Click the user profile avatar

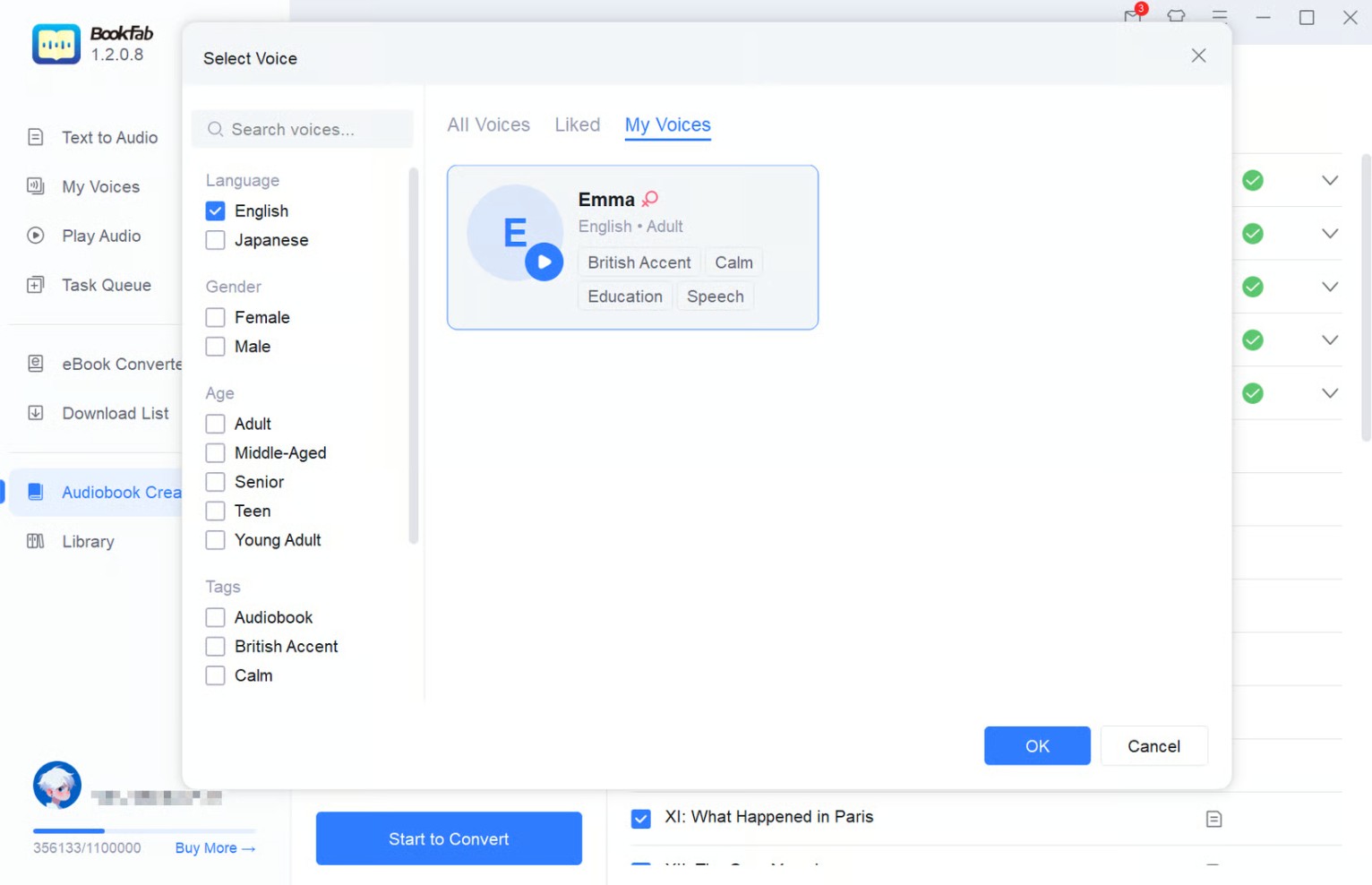[57, 786]
